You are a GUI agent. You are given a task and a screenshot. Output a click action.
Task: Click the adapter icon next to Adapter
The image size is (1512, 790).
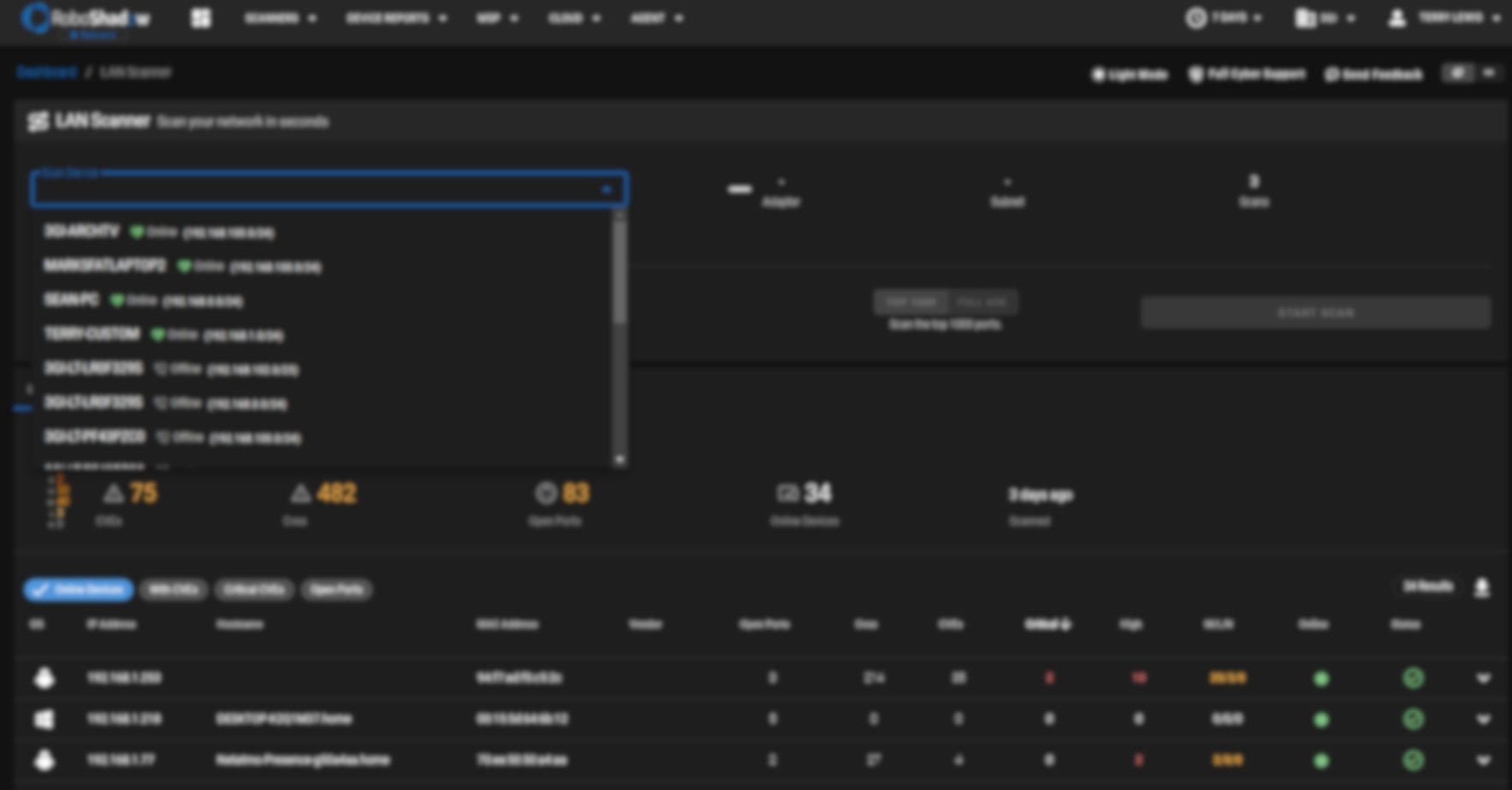pyautogui.click(x=739, y=189)
